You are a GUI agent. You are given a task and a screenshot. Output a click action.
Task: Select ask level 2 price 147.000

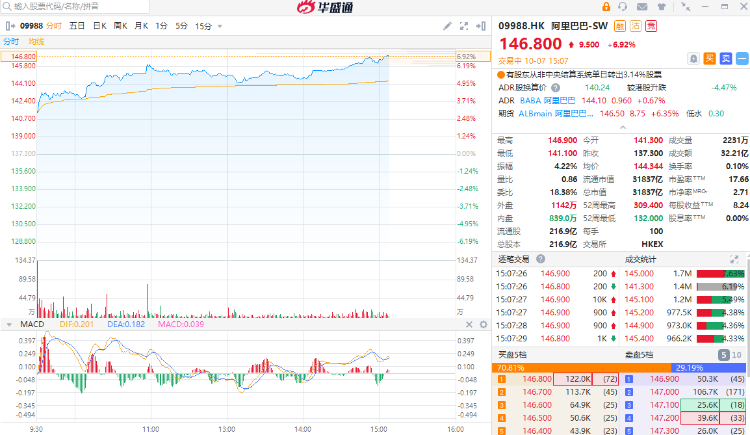click(x=664, y=392)
